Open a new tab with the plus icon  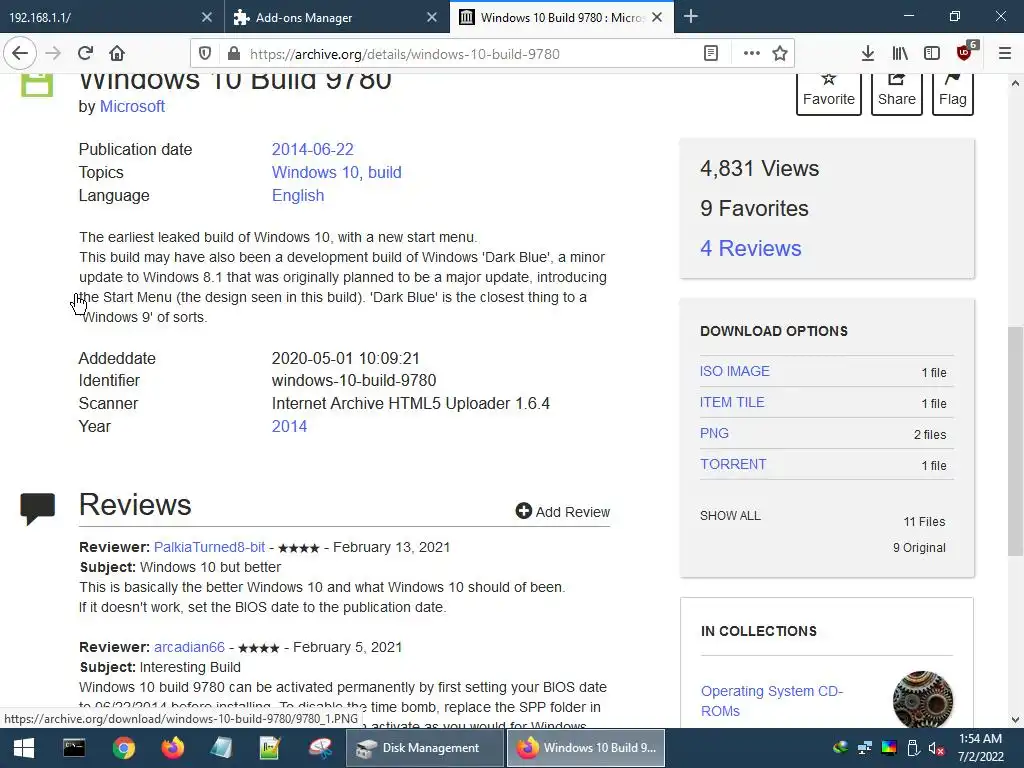(x=691, y=17)
